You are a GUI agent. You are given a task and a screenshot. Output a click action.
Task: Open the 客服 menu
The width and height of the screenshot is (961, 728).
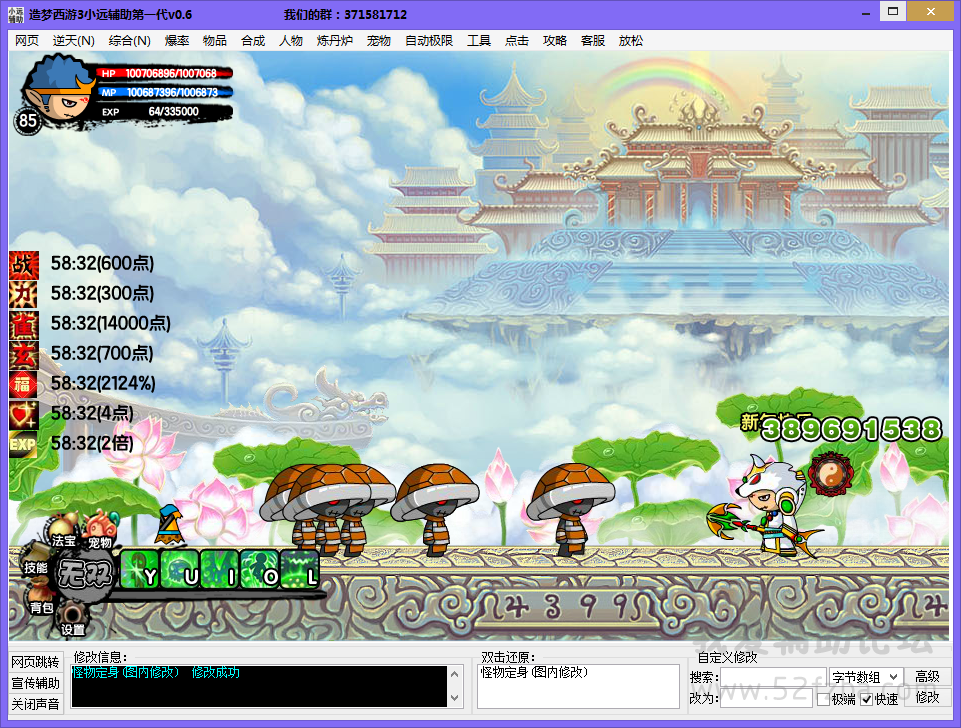pyautogui.click(x=593, y=41)
